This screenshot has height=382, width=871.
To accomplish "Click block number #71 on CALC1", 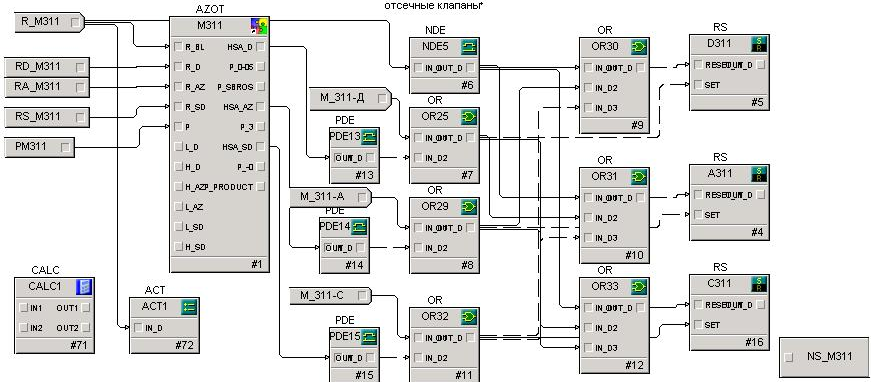I will pos(79,345).
